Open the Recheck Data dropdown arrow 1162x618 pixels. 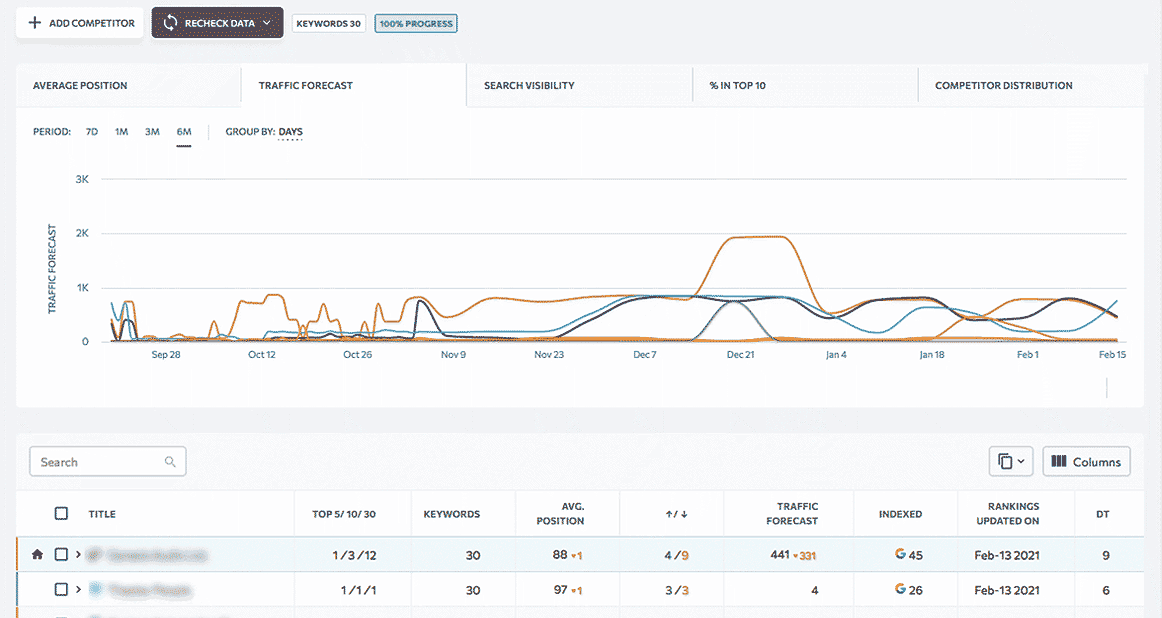267,23
